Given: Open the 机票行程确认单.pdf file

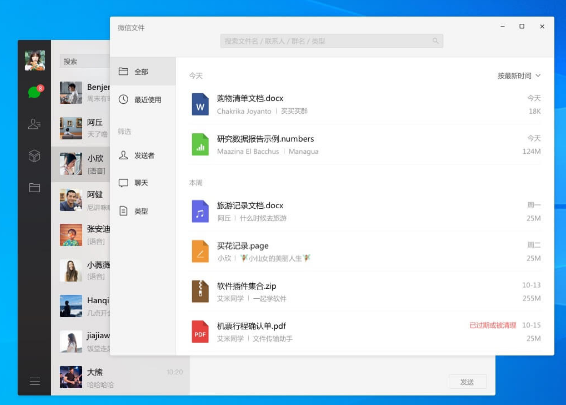Looking at the screenshot, I should click(x=365, y=332).
